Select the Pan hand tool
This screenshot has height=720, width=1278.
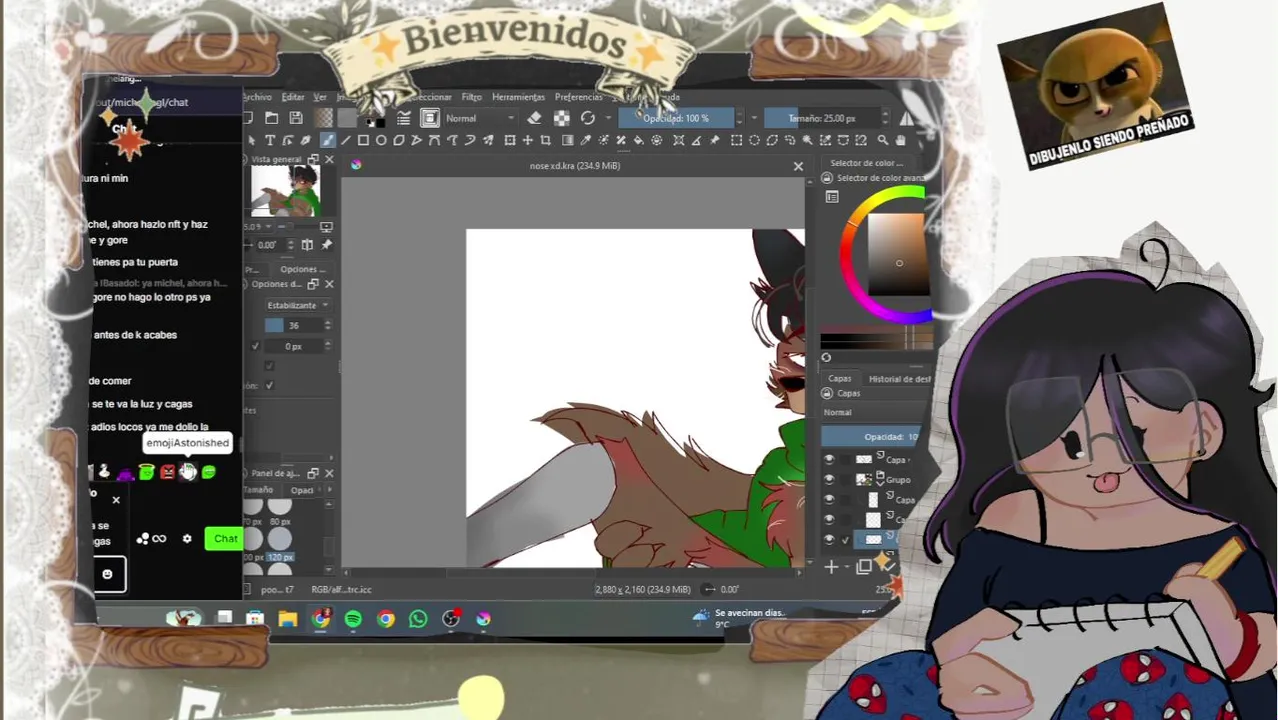point(901,141)
